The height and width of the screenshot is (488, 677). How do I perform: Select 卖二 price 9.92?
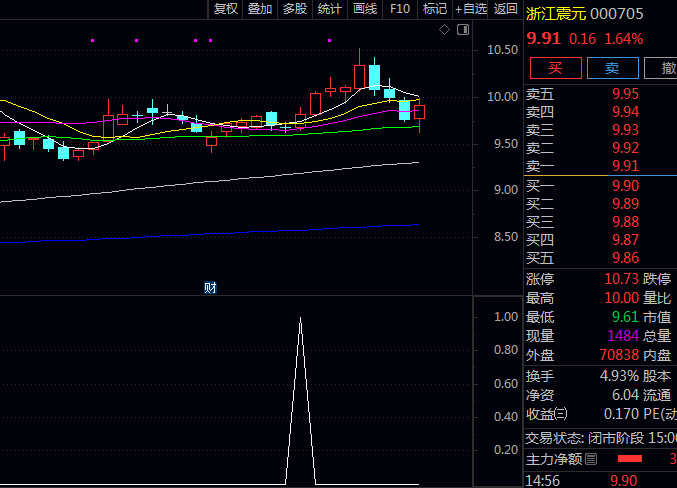(x=625, y=148)
